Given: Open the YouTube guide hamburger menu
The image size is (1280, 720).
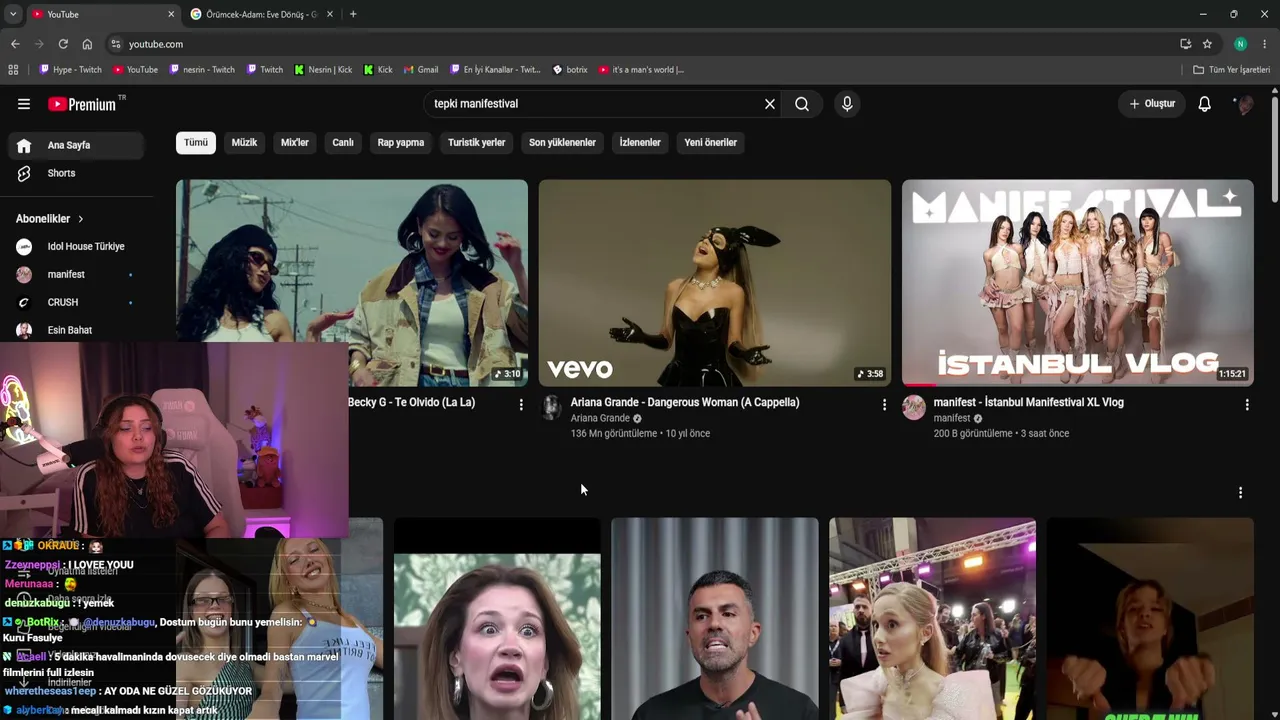Looking at the screenshot, I should click(x=24, y=104).
